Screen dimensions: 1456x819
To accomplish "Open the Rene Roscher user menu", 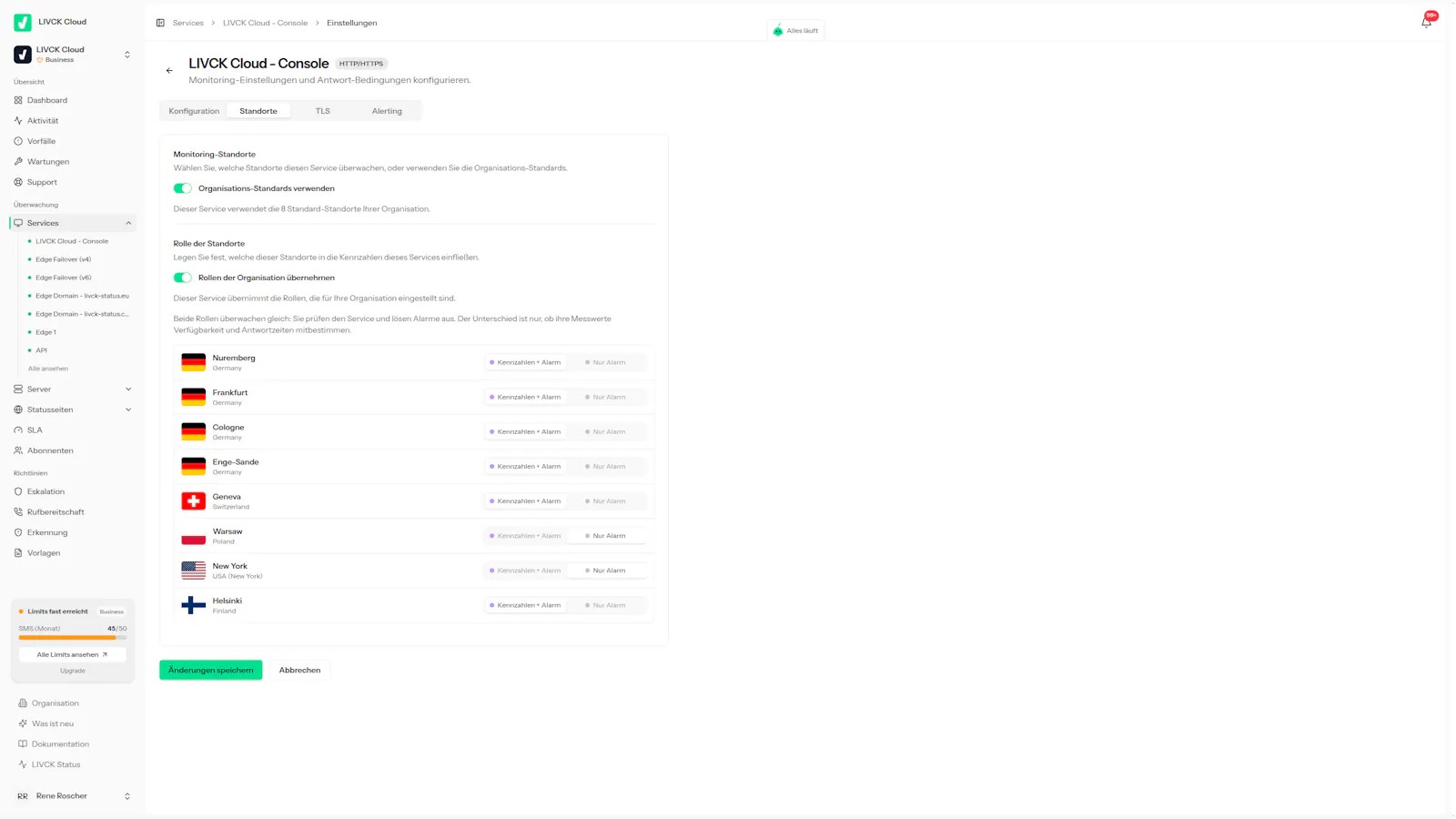I will click(x=73, y=796).
